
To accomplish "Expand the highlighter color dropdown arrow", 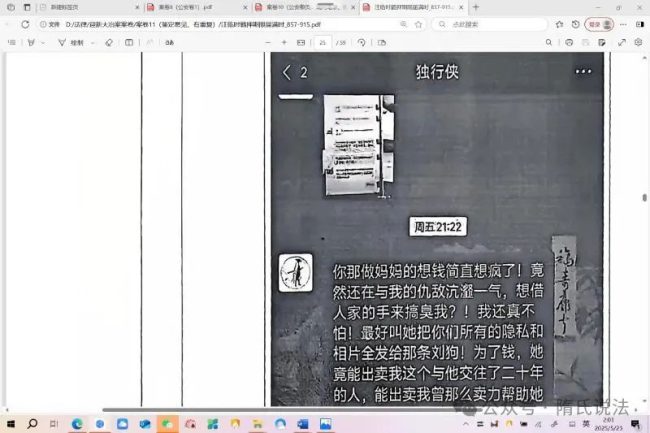I will click(43, 43).
